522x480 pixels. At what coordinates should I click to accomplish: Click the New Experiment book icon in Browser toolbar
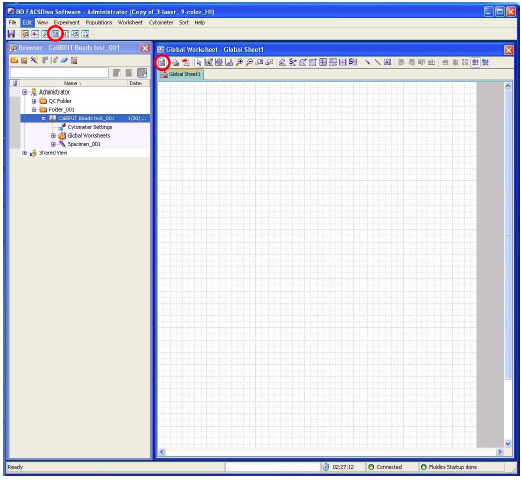coord(24,60)
